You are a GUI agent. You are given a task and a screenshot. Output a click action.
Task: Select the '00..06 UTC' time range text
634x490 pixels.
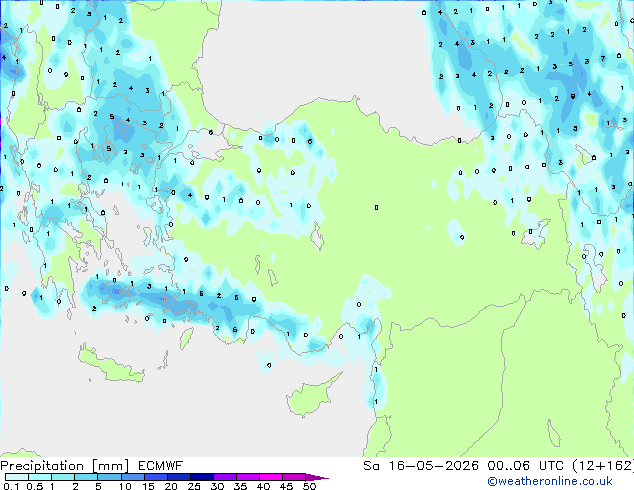[x=525, y=466]
